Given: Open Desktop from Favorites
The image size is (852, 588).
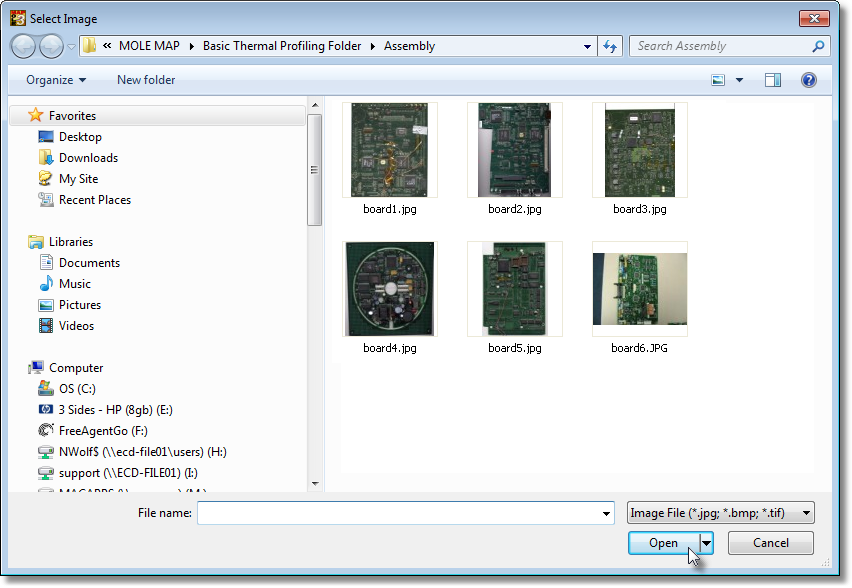Looking at the screenshot, I should (x=80, y=137).
